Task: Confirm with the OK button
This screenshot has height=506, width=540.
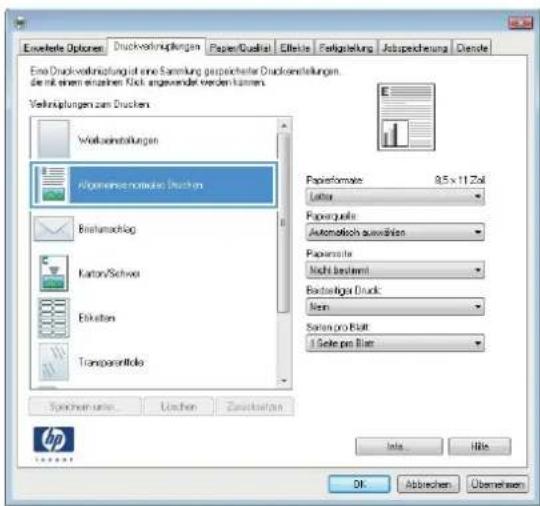Action: [359, 484]
